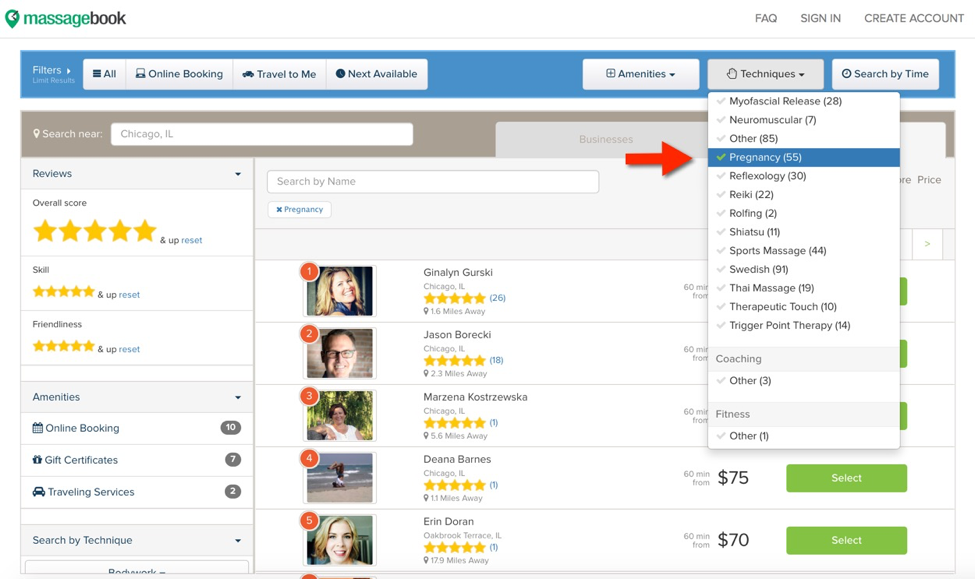Check Other (85) technique
Viewport: 975px width, 579px height.
click(803, 139)
